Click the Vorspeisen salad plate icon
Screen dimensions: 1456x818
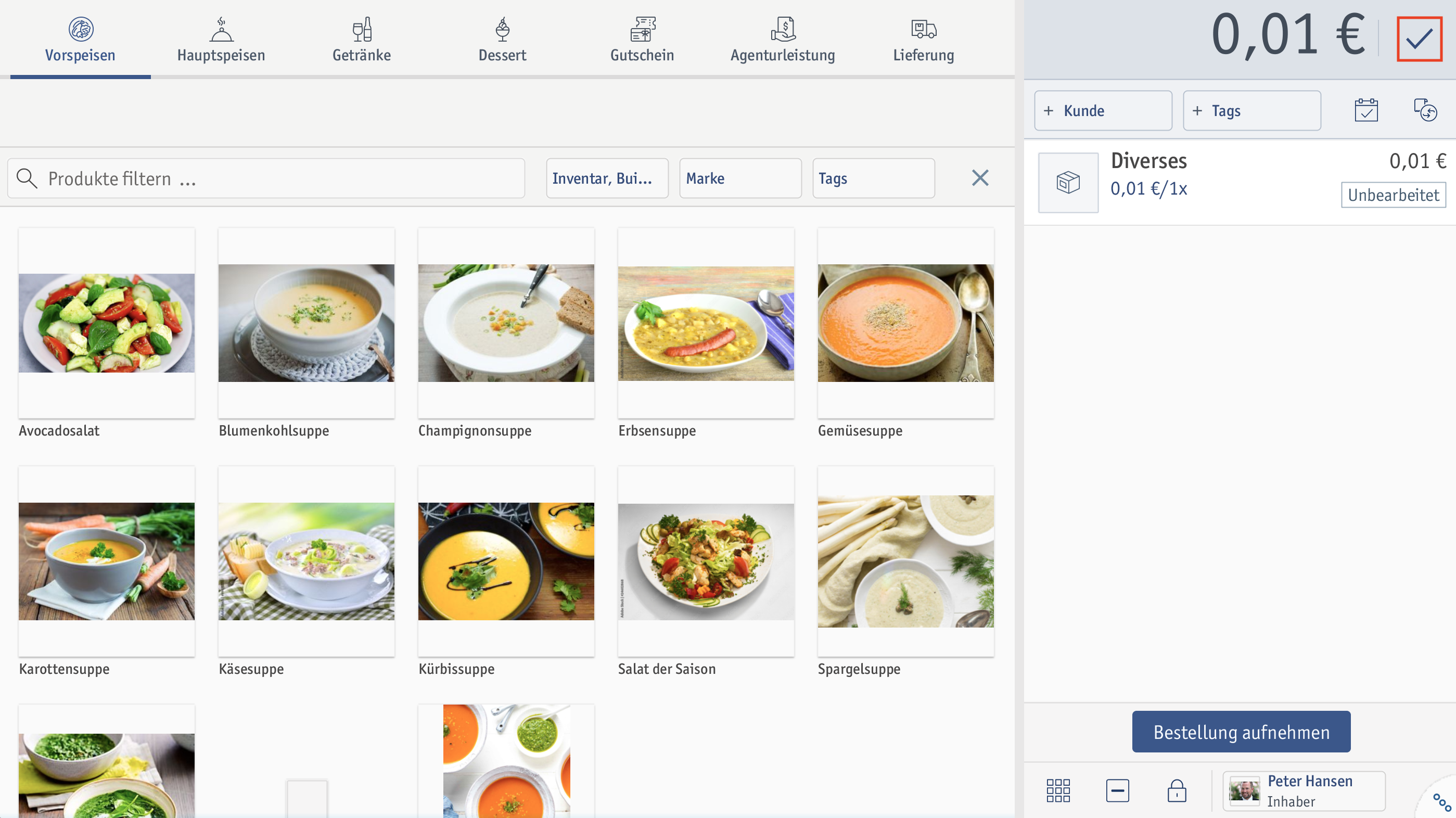coord(81,29)
